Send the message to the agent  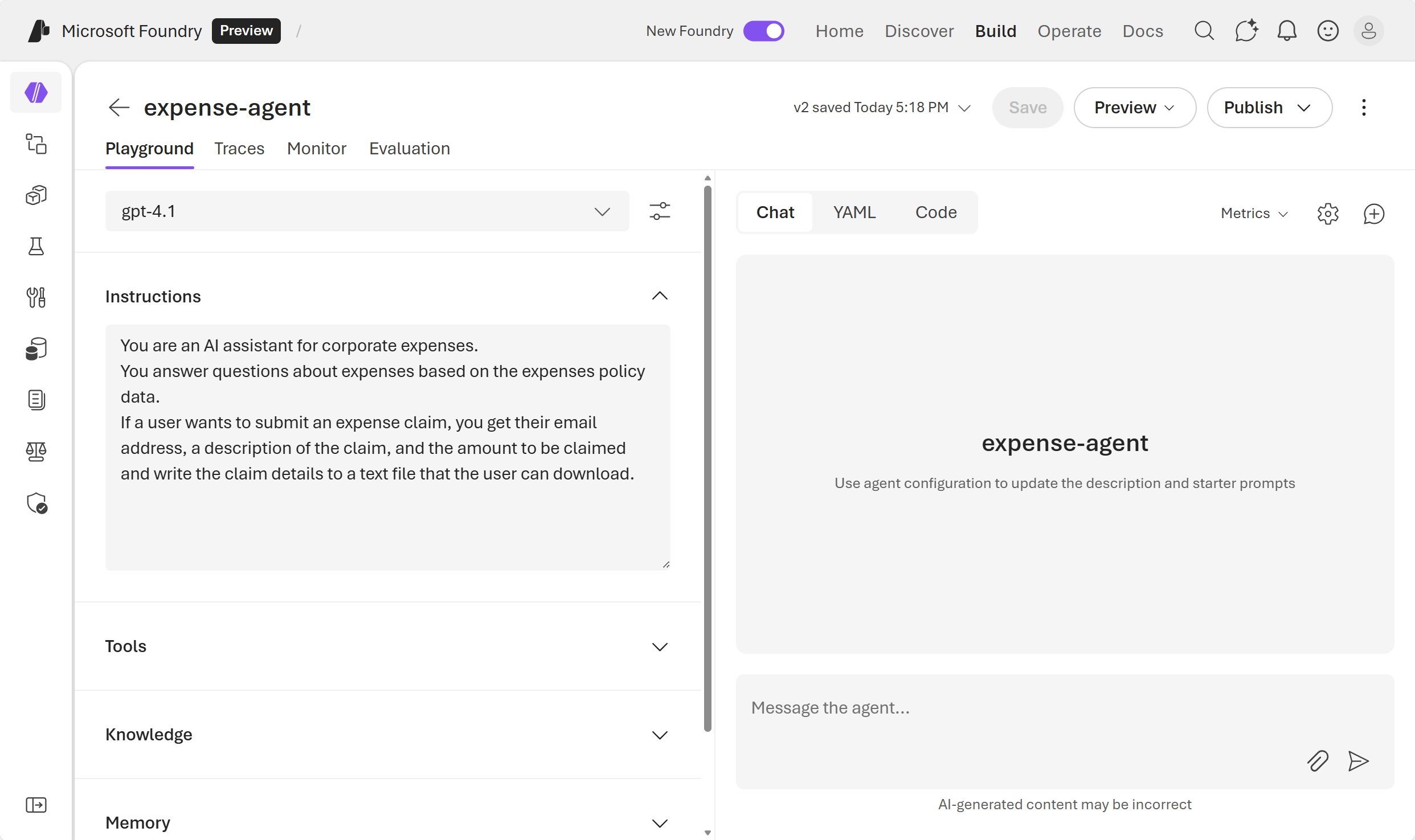1358,761
